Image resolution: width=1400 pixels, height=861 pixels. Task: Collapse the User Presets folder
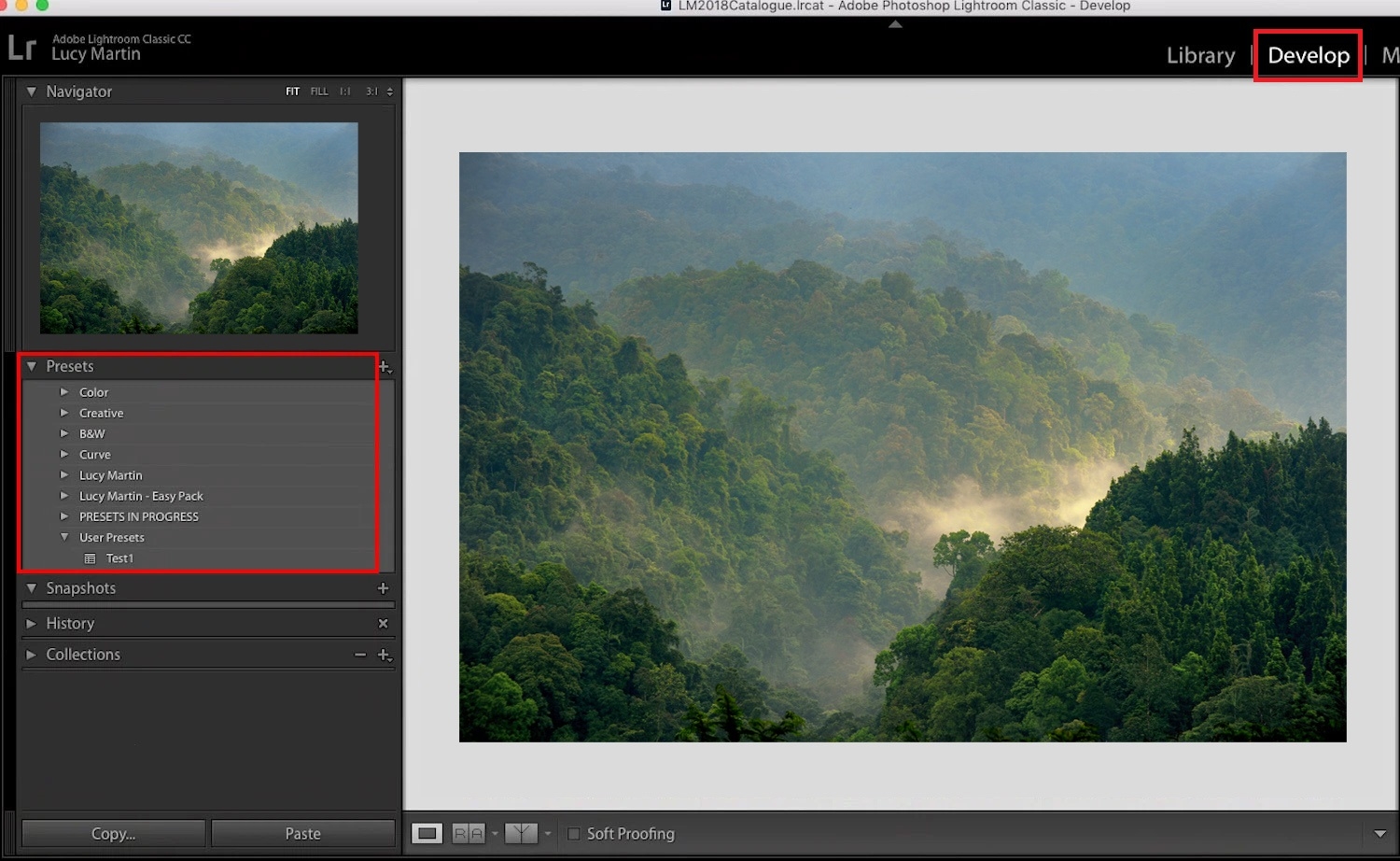pos(64,537)
